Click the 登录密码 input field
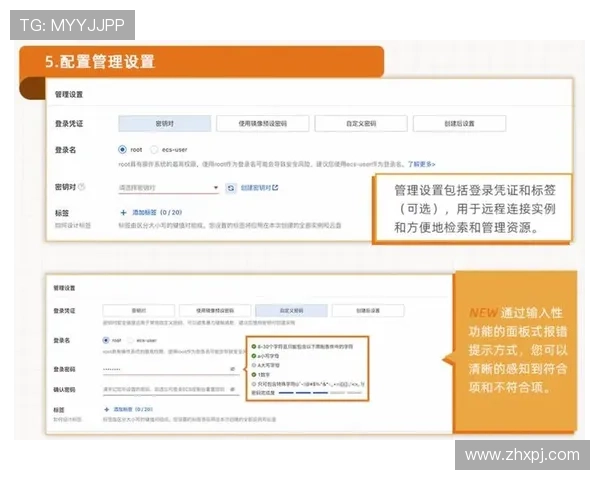 pos(171,369)
